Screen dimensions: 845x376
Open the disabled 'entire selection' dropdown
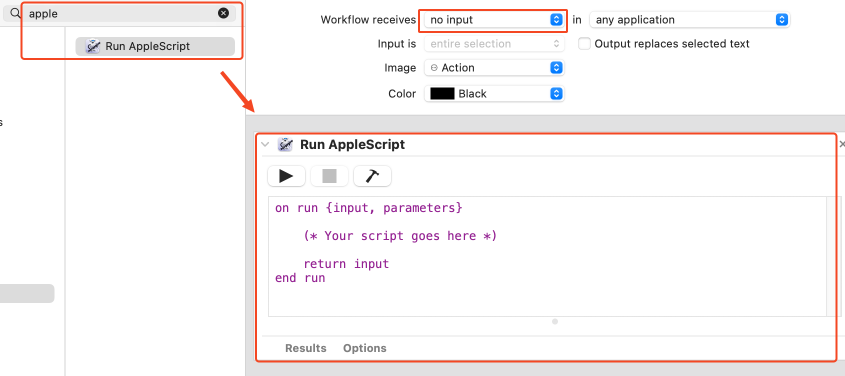pos(494,44)
